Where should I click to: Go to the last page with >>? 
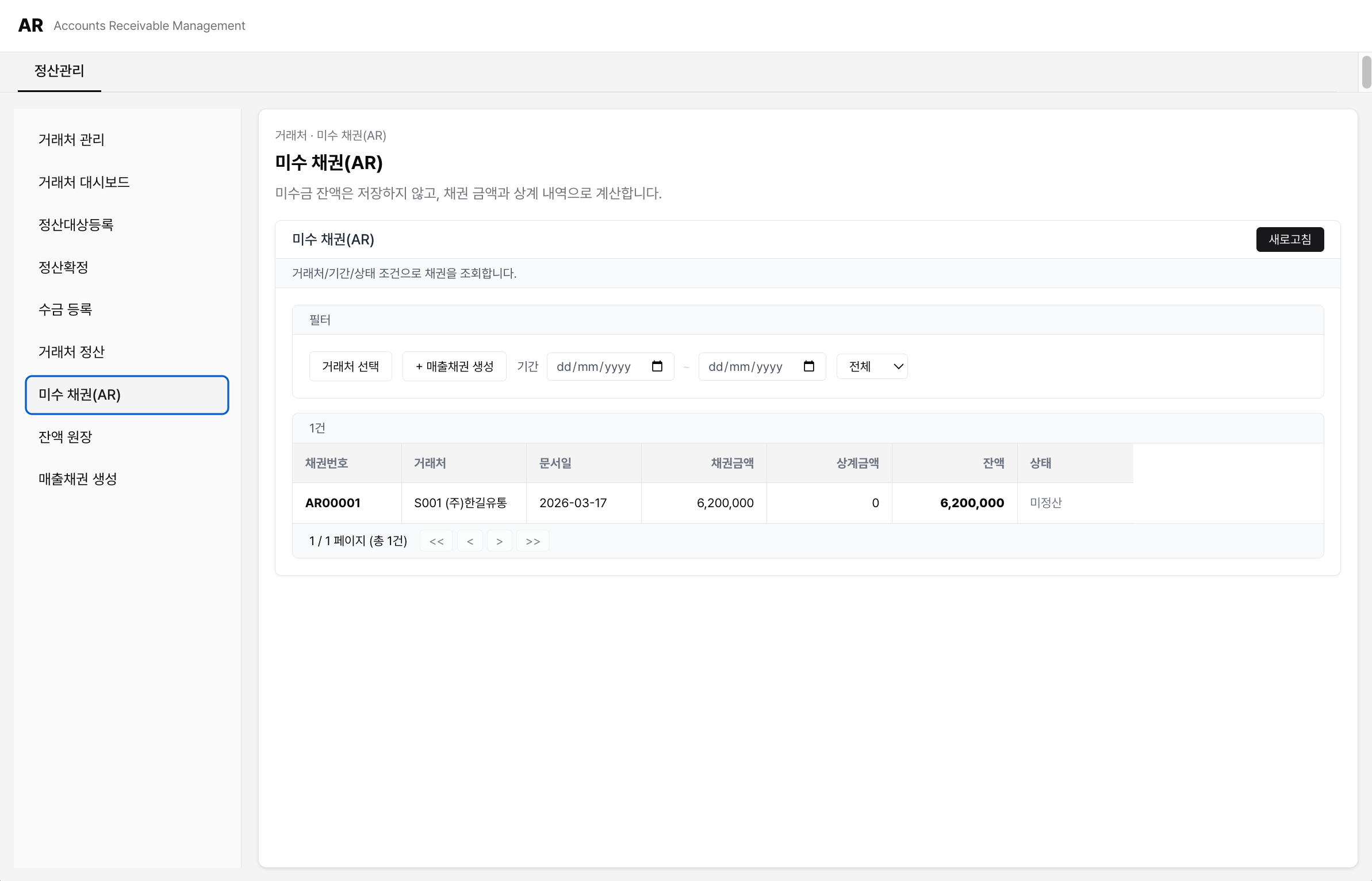(x=532, y=541)
